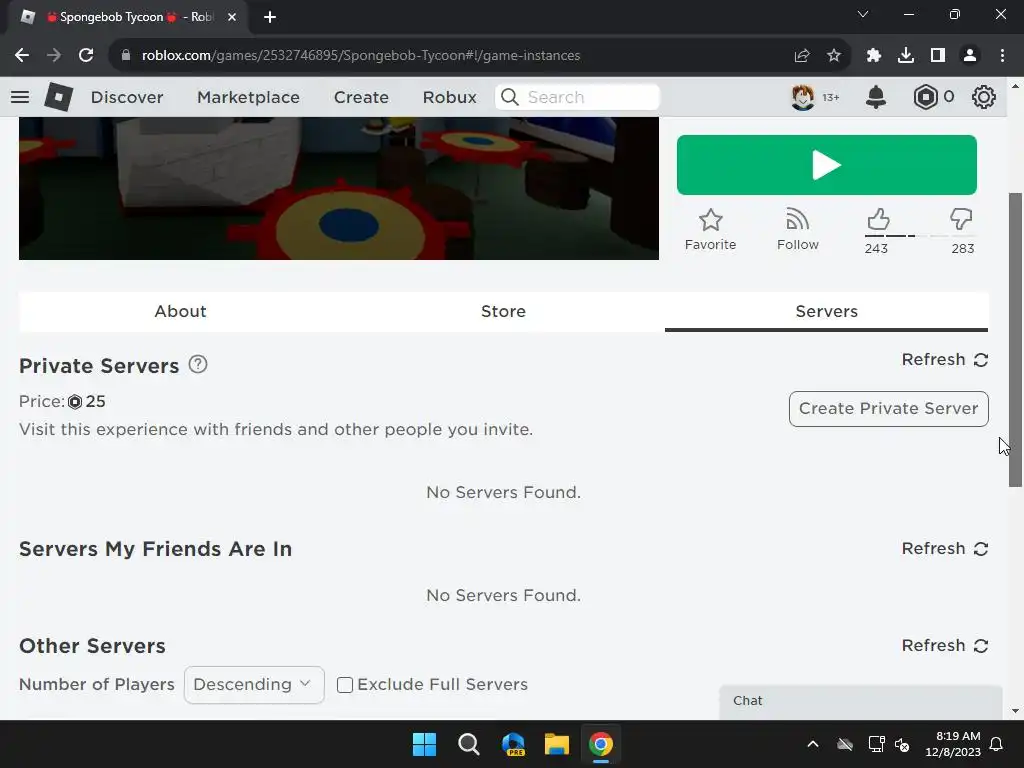
Task: Refresh Servers My Friends Are In
Action: point(945,549)
